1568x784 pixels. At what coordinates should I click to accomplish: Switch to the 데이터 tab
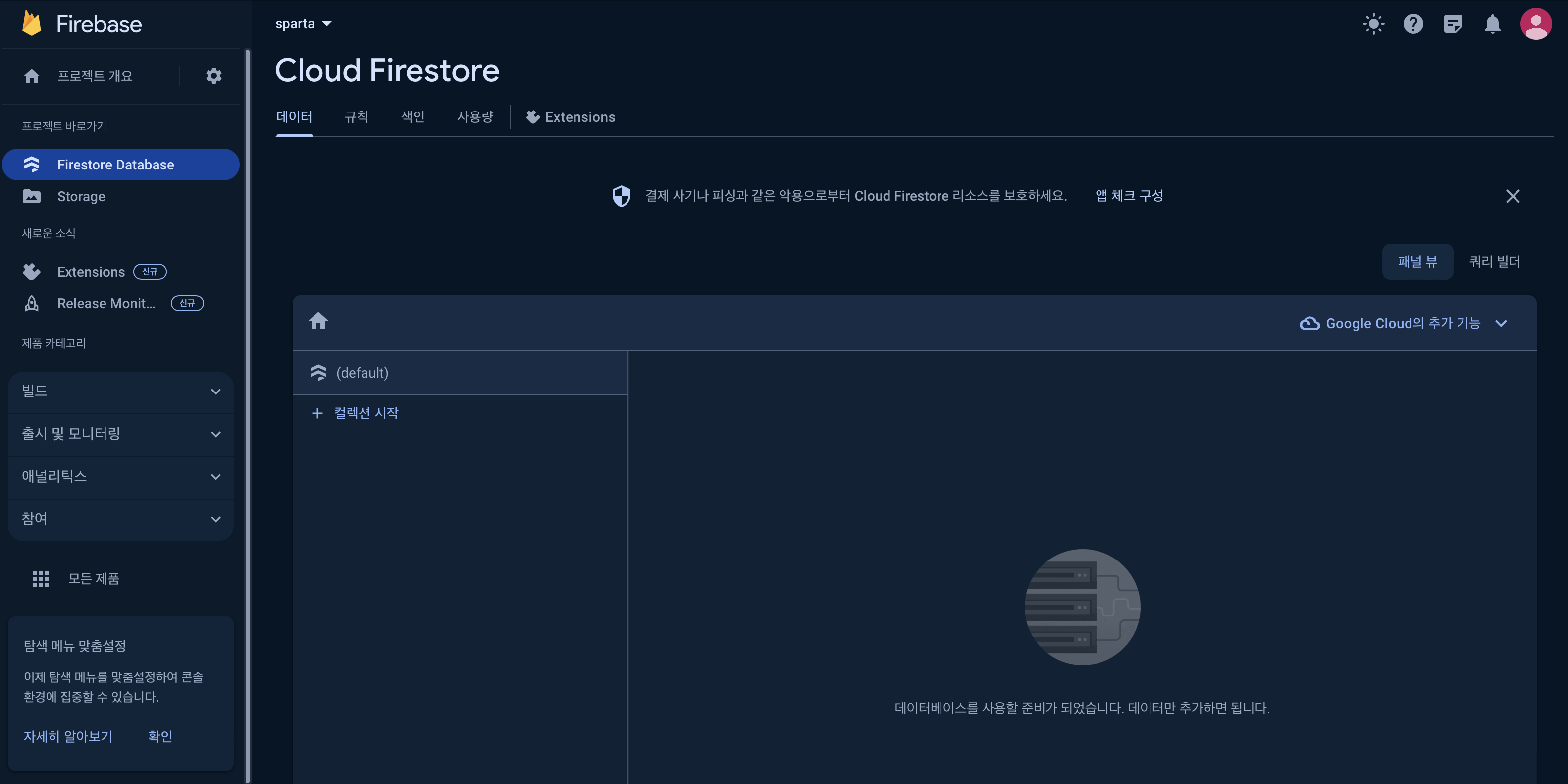[x=294, y=117]
